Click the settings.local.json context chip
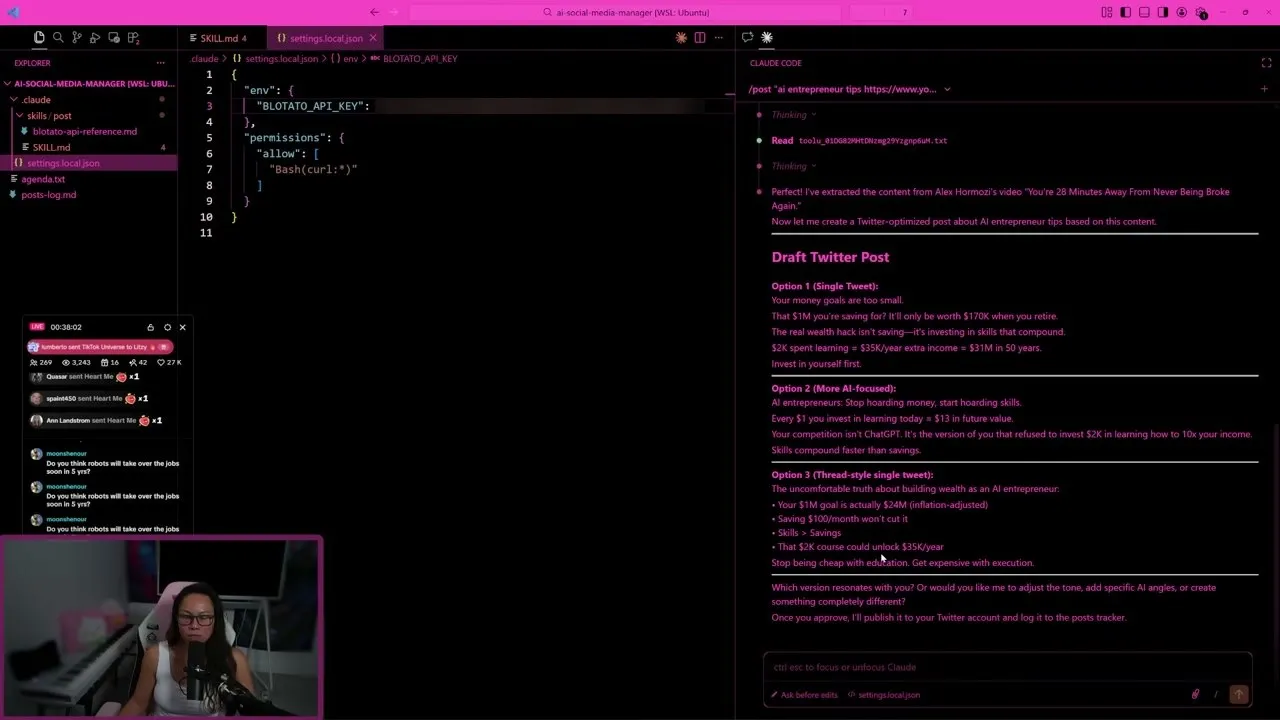The width and height of the screenshot is (1280, 720). (883, 695)
